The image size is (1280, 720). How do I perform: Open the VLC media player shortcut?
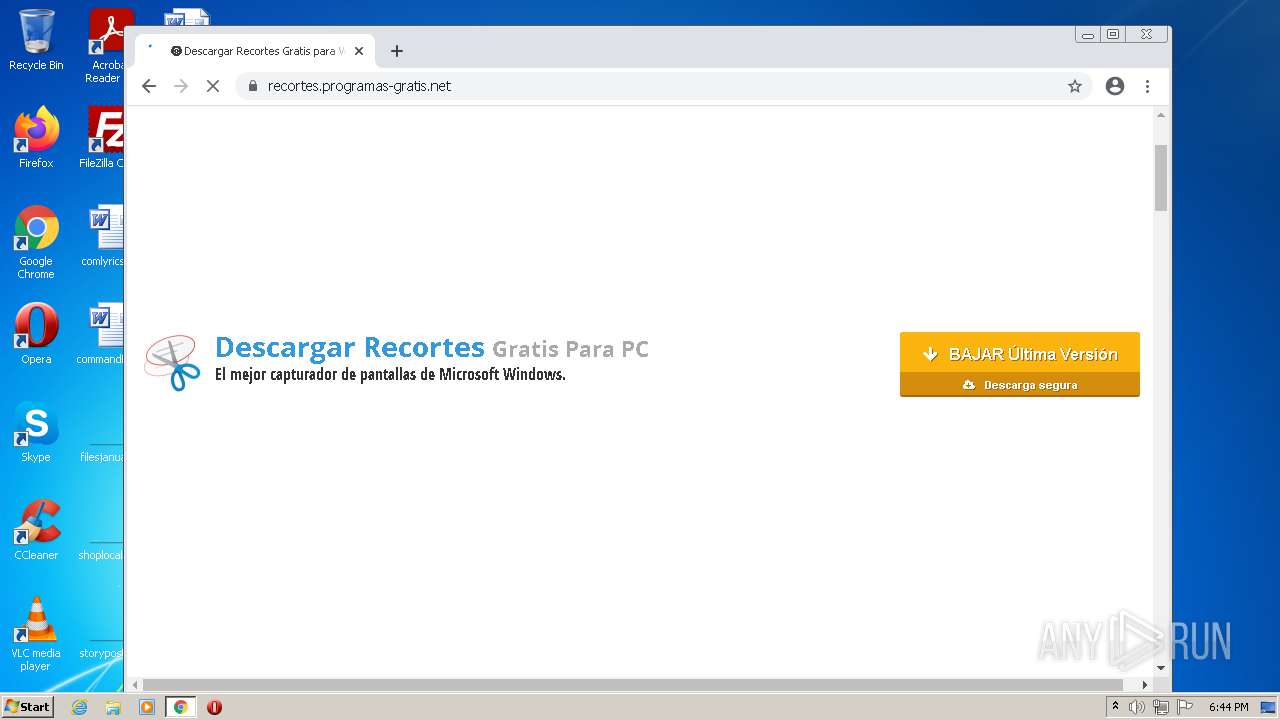pyautogui.click(x=36, y=634)
